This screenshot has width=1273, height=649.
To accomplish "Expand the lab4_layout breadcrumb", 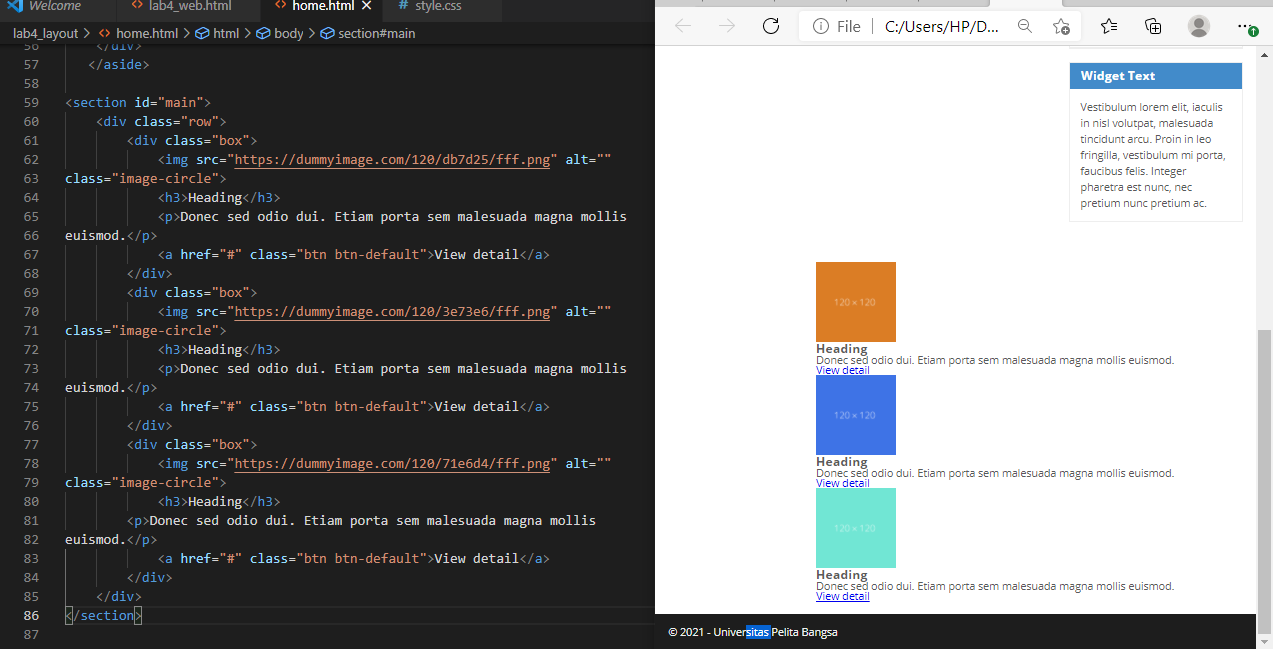I will 44,32.
